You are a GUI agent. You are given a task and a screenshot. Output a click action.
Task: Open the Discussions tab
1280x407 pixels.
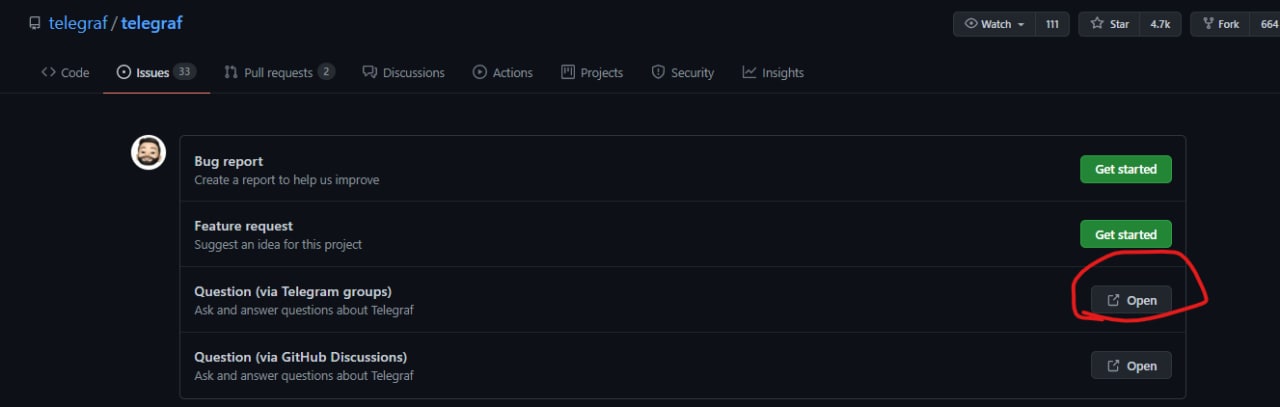(403, 72)
